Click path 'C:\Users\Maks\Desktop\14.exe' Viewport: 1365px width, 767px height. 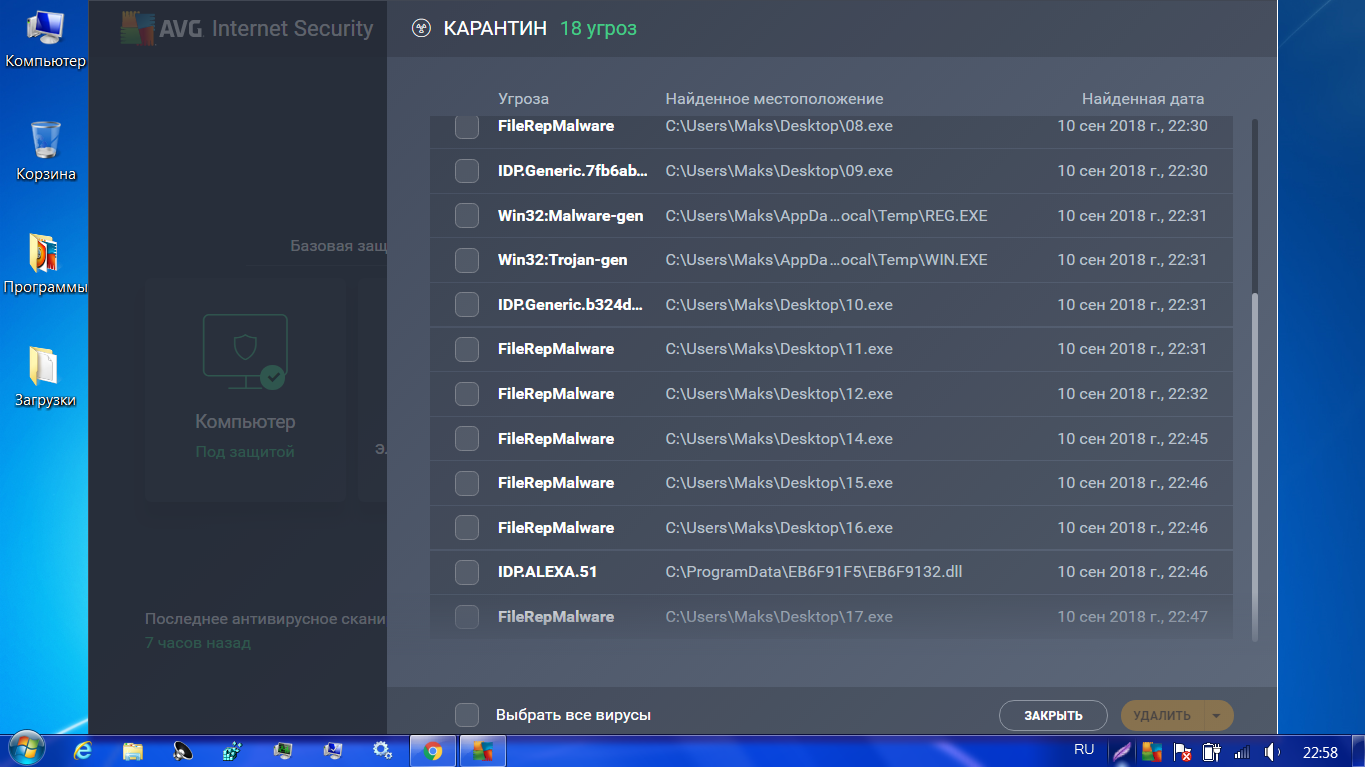(x=779, y=438)
